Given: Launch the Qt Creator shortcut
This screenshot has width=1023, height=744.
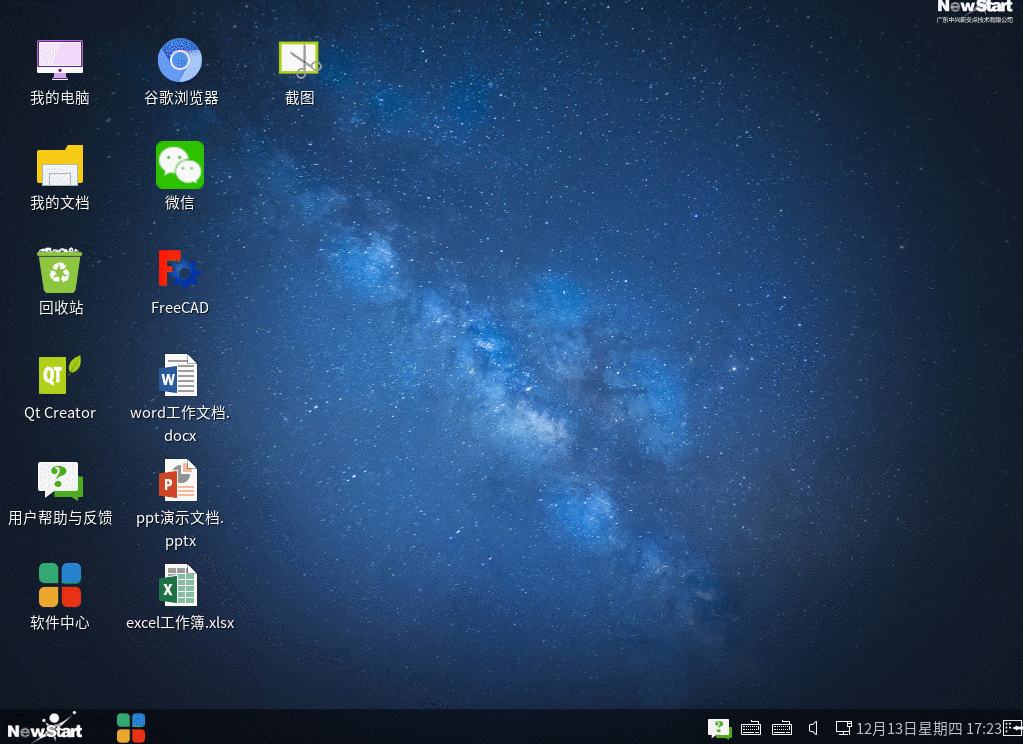Looking at the screenshot, I should (x=59, y=387).
